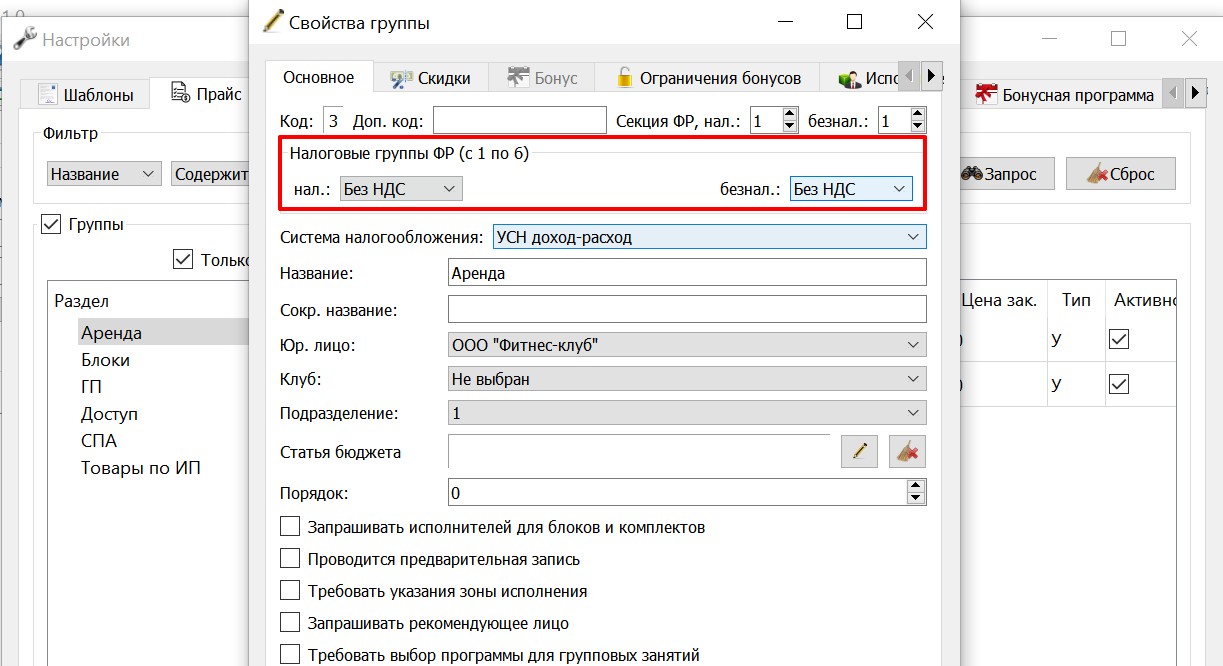This screenshot has width=1223, height=666.
Task: Click the wrench icon in Настройки title bar
Action: point(24,40)
